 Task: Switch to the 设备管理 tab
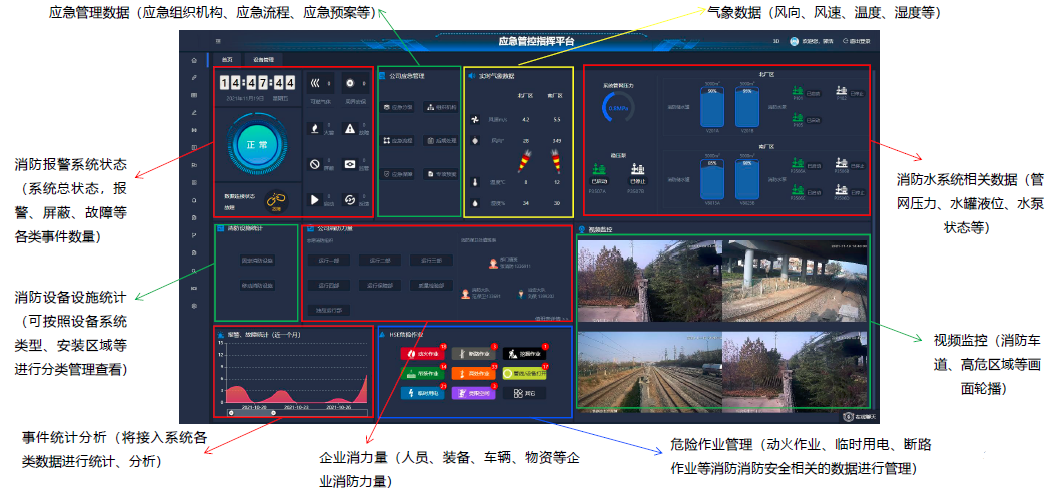pyautogui.click(x=263, y=60)
